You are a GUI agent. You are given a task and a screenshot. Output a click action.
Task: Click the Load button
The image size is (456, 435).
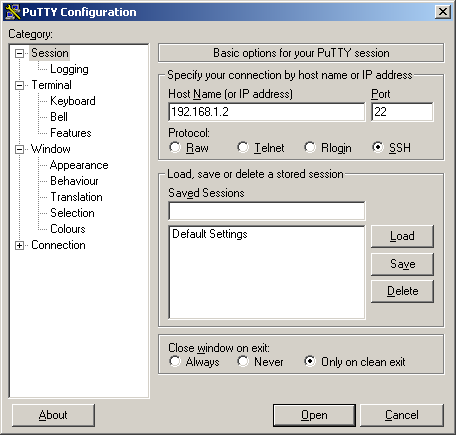[x=402, y=236]
